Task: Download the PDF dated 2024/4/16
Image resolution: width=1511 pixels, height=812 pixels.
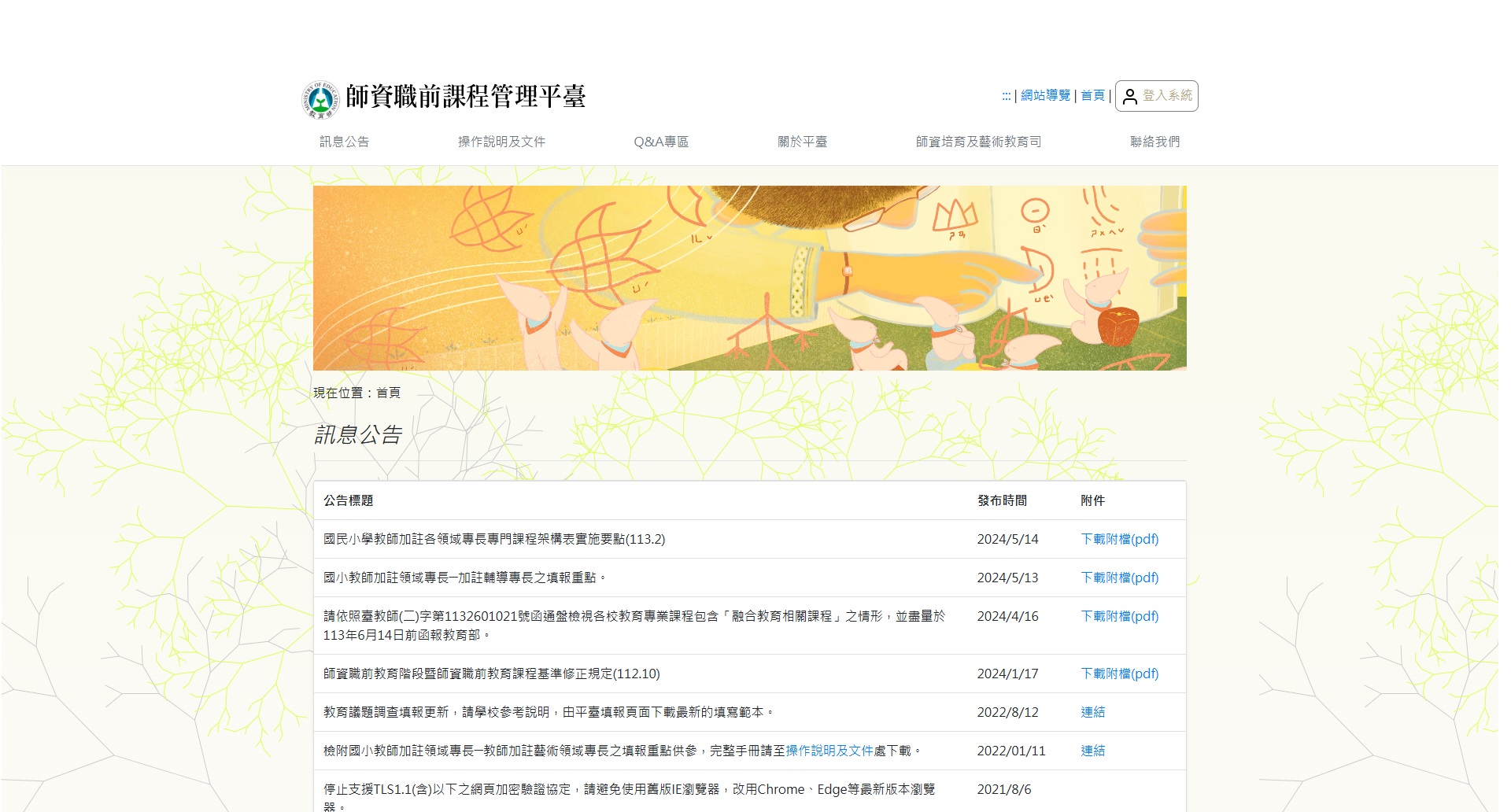Action: (1119, 617)
